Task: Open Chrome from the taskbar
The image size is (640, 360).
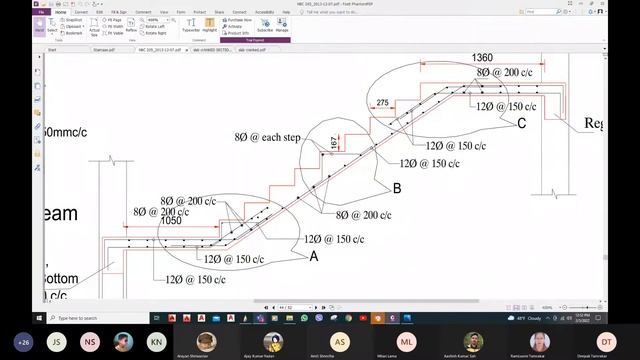Action: 348,318
